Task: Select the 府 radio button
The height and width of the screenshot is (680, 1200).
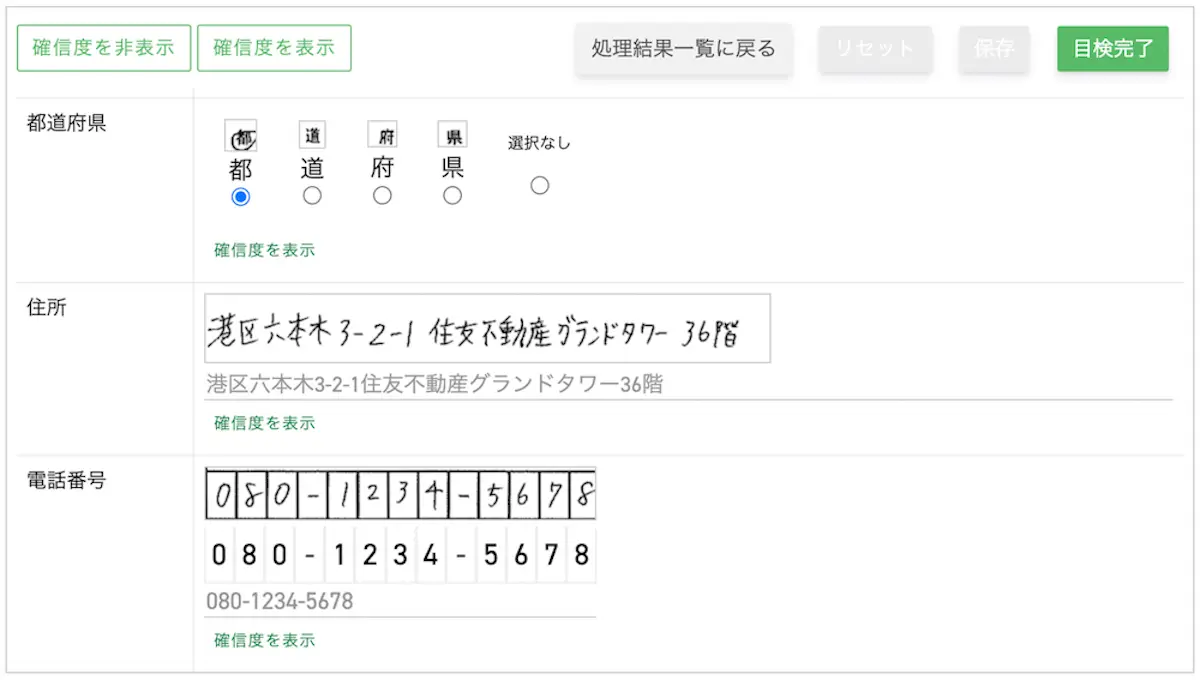Action: [382, 196]
